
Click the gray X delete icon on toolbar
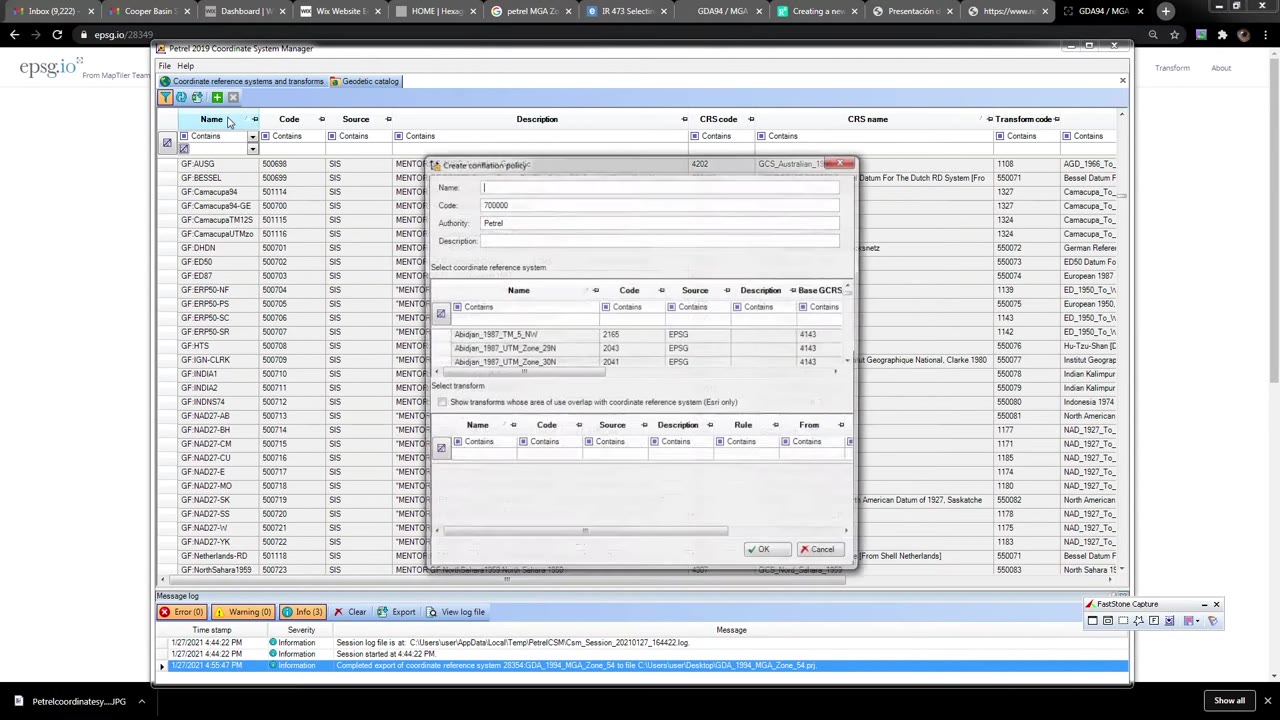click(233, 96)
